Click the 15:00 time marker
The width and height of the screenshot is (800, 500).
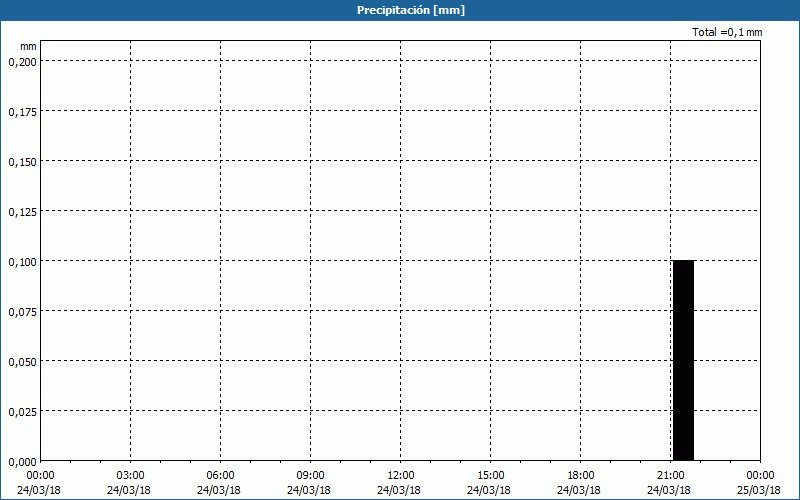(490, 475)
